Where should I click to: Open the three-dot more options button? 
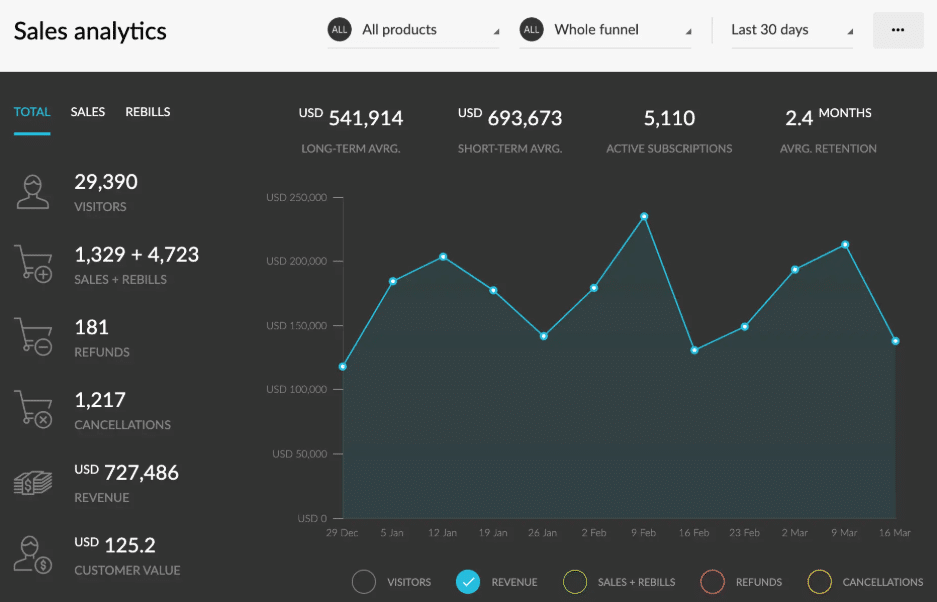pyautogui.click(x=898, y=30)
